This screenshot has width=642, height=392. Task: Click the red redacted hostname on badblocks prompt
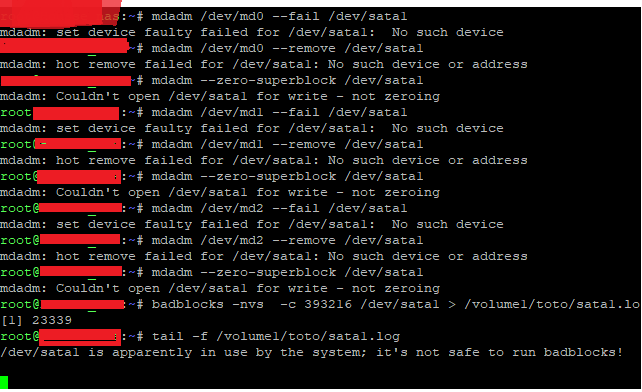82,304
